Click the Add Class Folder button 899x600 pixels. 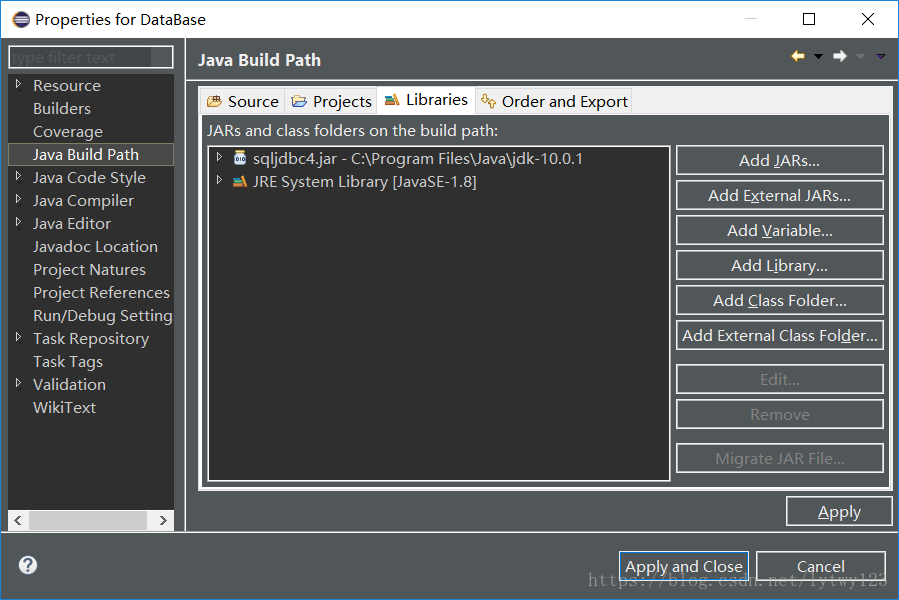[779, 300]
